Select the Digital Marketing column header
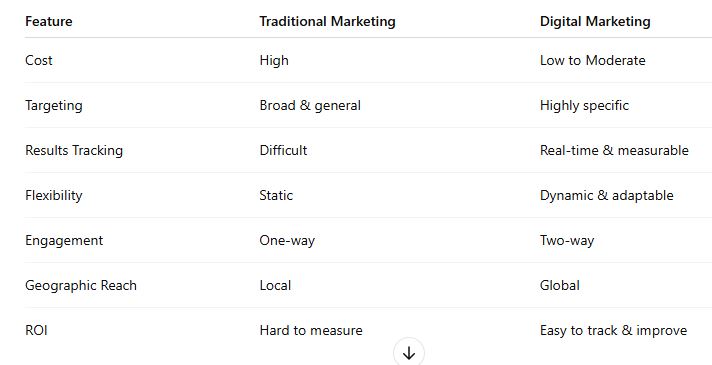712x365 pixels. pyautogui.click(x=595, y=21)
